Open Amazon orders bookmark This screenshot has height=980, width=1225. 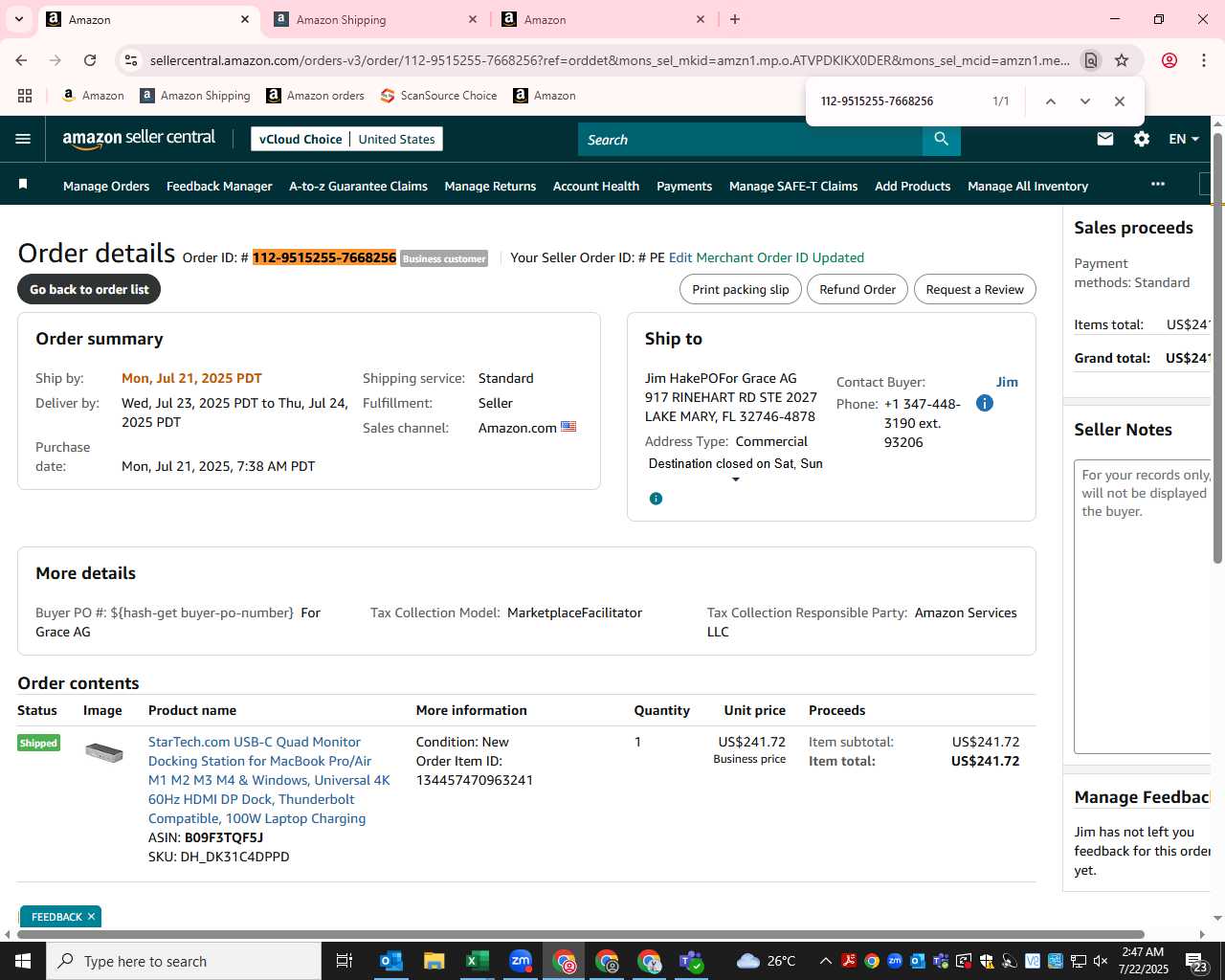click(x=315, y=96)
